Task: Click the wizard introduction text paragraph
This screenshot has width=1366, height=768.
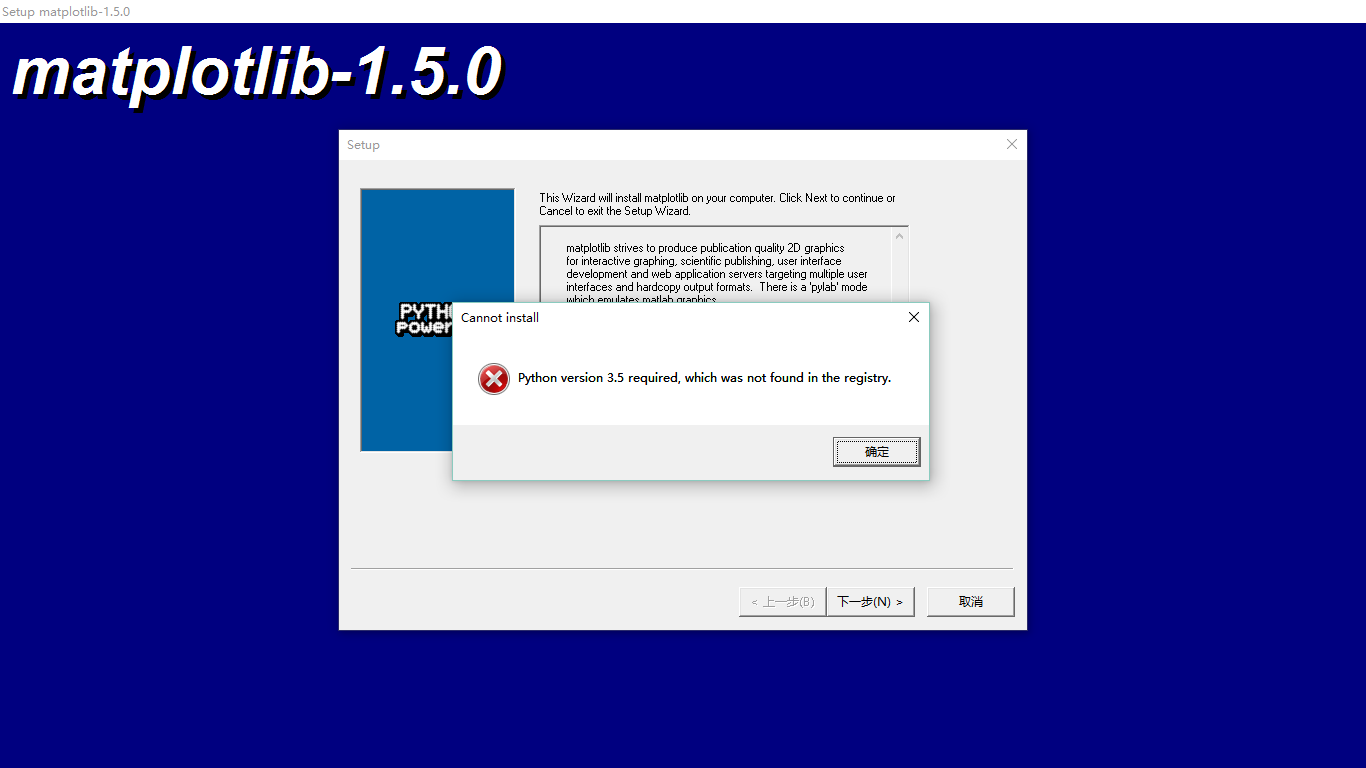Action: [x=717, y=204]
